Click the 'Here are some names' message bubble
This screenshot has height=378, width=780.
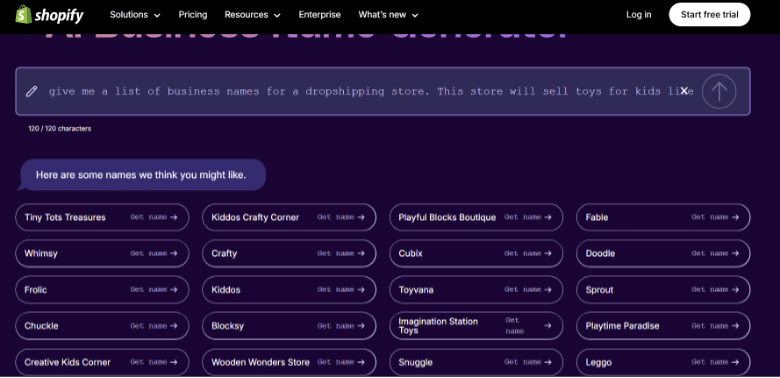point(141,175)
